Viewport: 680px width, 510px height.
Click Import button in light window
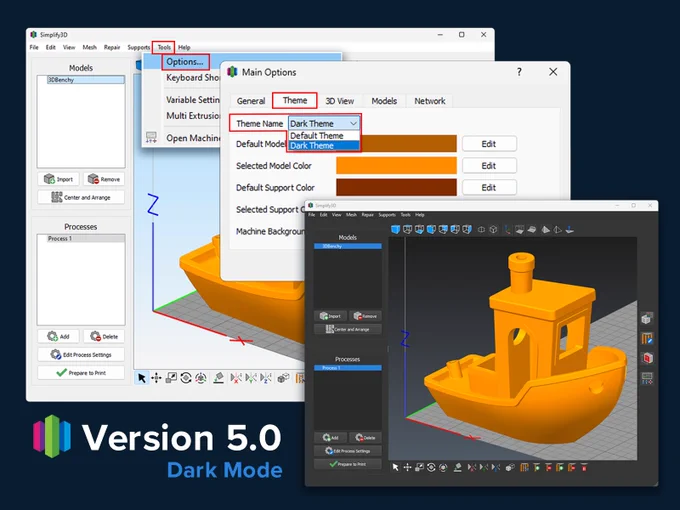tap(59, 179)
